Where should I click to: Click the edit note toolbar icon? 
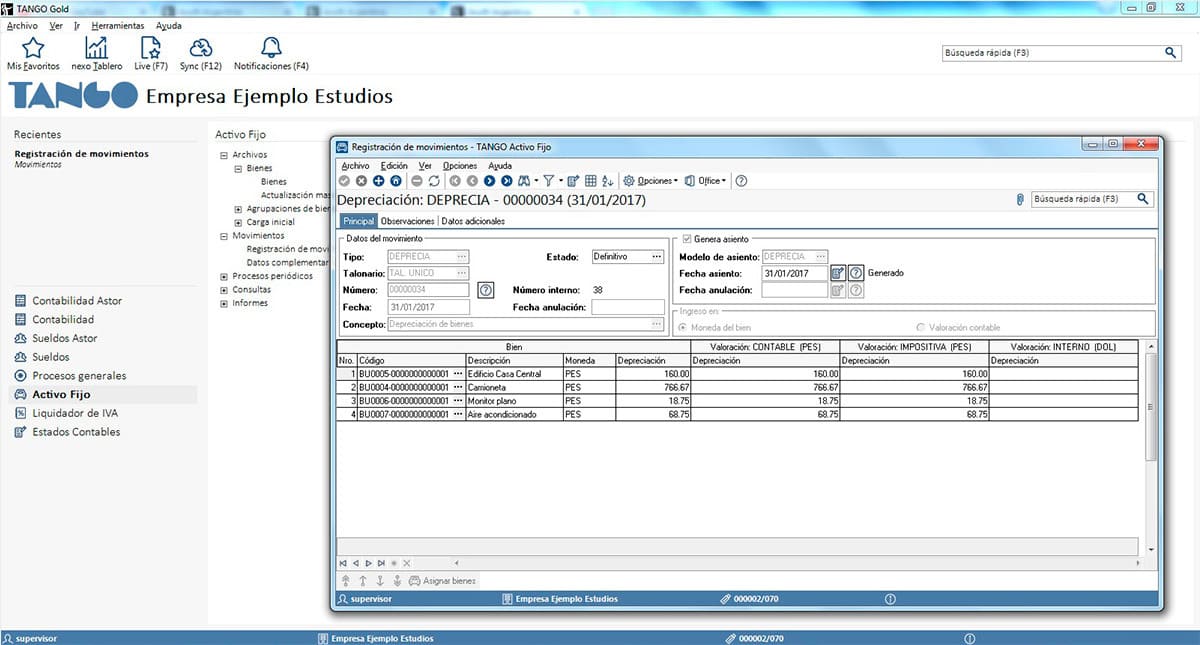(x=574, y=181)
